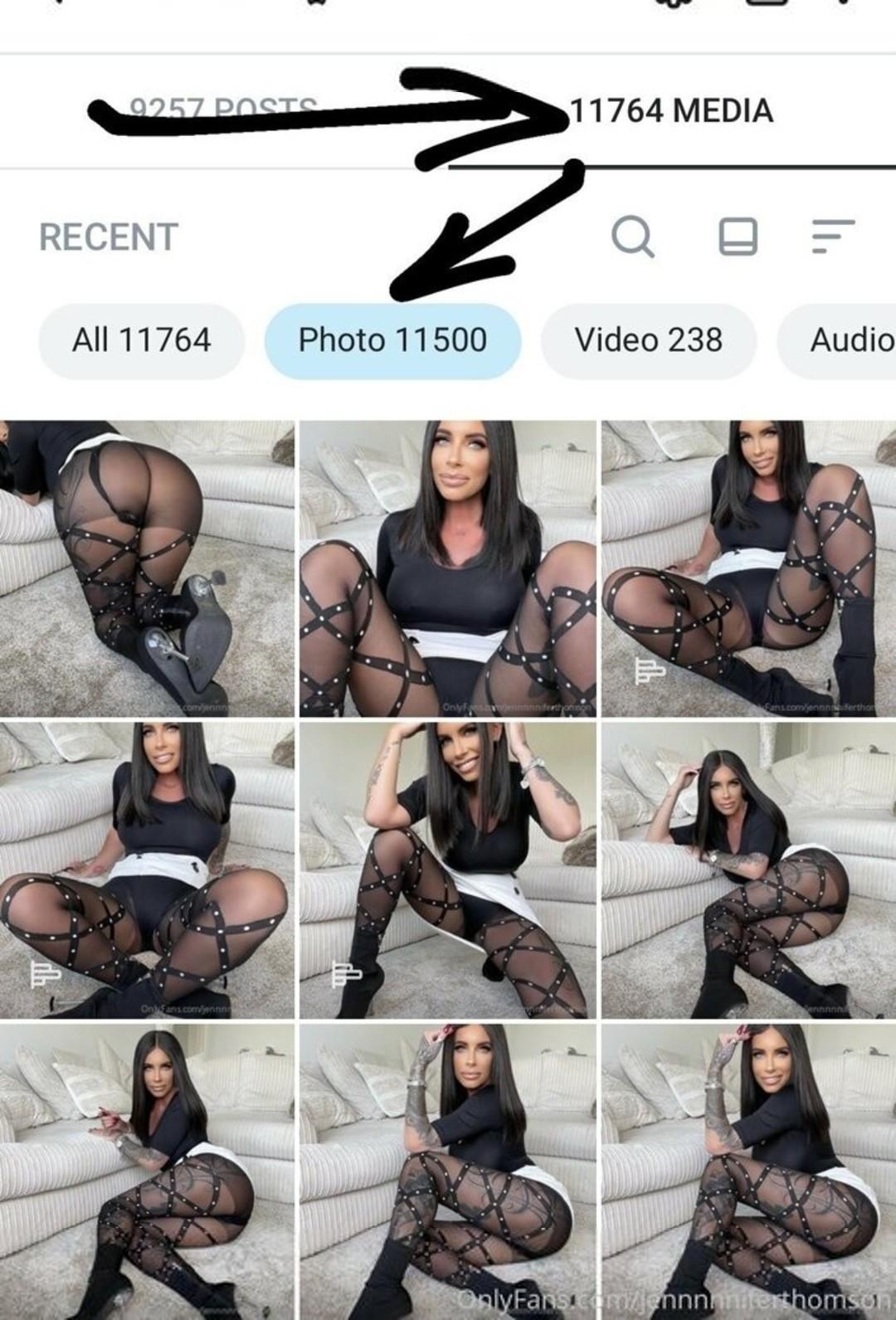Filter by Video 238 chip
This screenshot has height=1320, width=896.
pyautogui.click(x=649, y=340)
